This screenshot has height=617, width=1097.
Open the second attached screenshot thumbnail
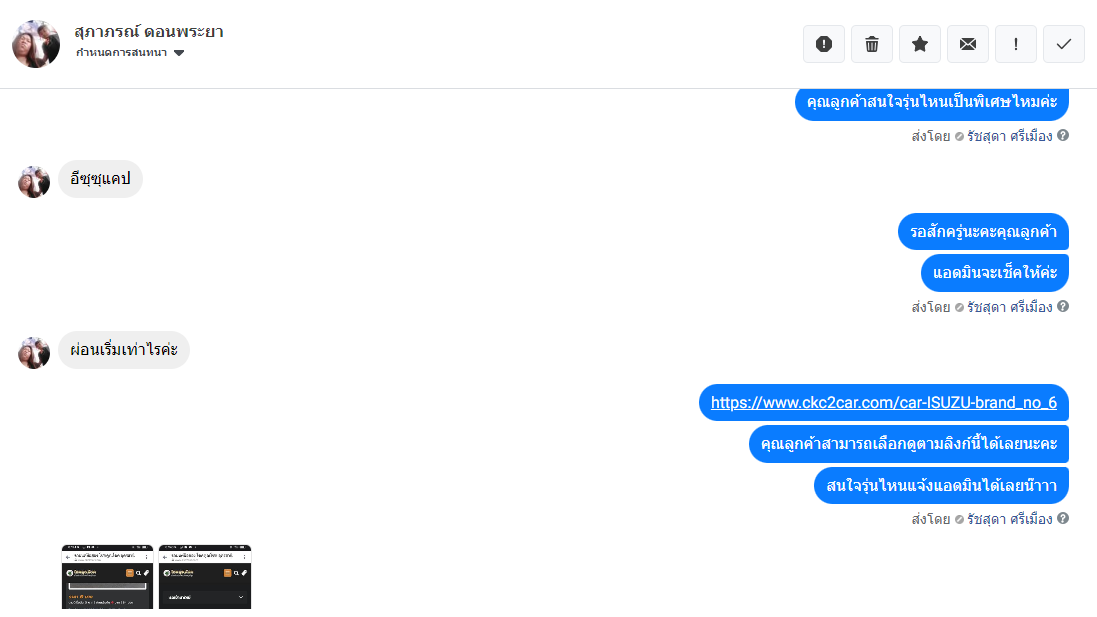pos(205,576)
